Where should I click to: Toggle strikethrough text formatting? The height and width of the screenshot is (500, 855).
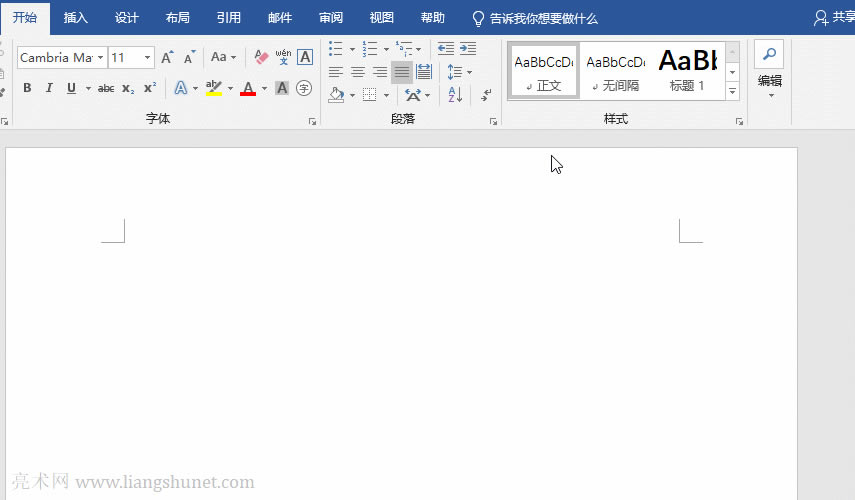tap(106, 88)
